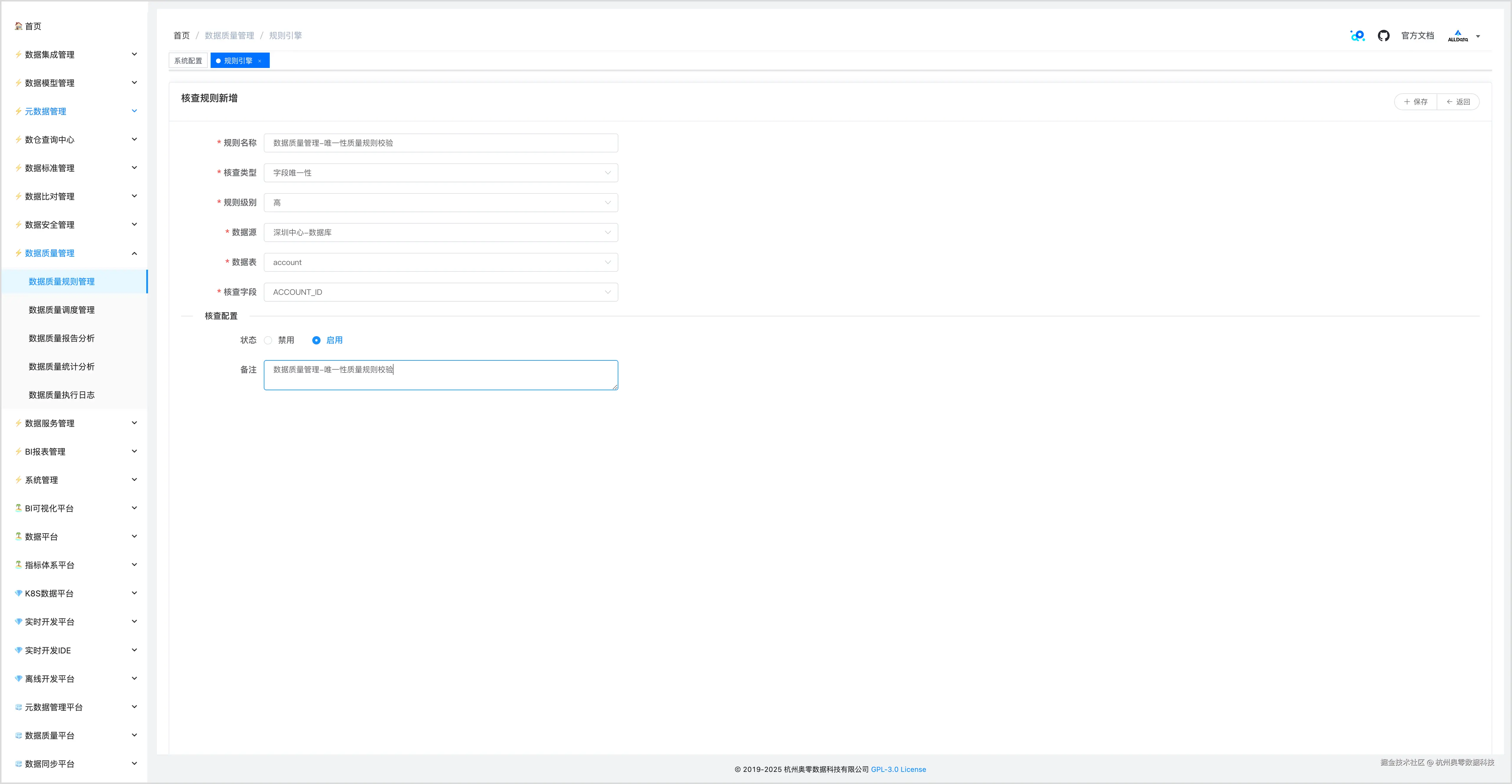Click the island icon beside 指标体系平台

19,565
